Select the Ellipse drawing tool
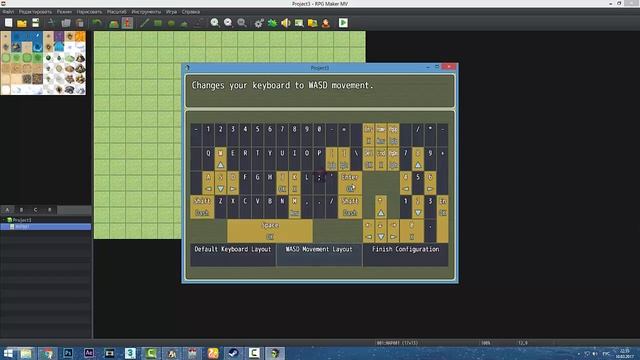 (171, 23)
